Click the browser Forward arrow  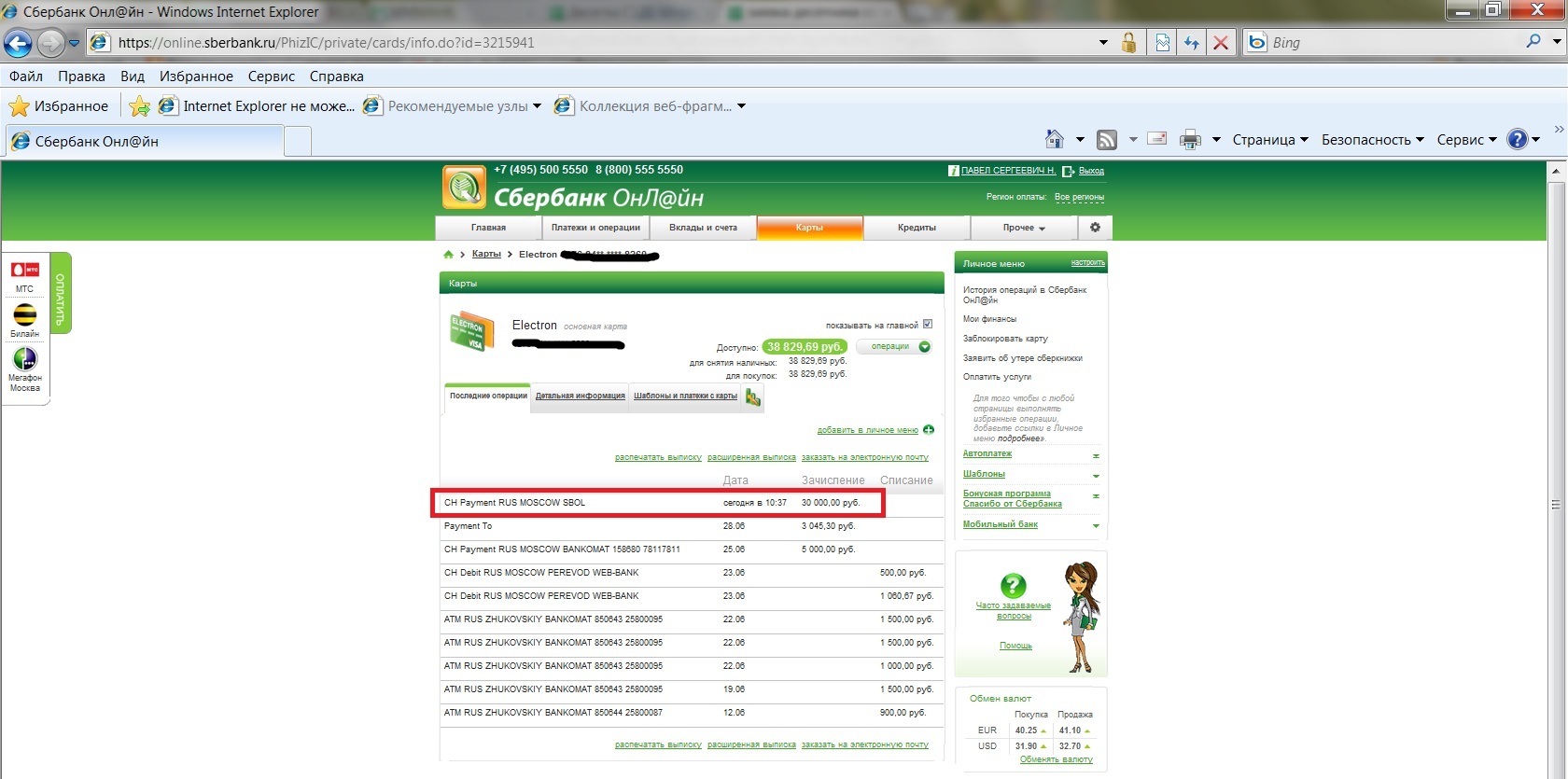point(50,43)
